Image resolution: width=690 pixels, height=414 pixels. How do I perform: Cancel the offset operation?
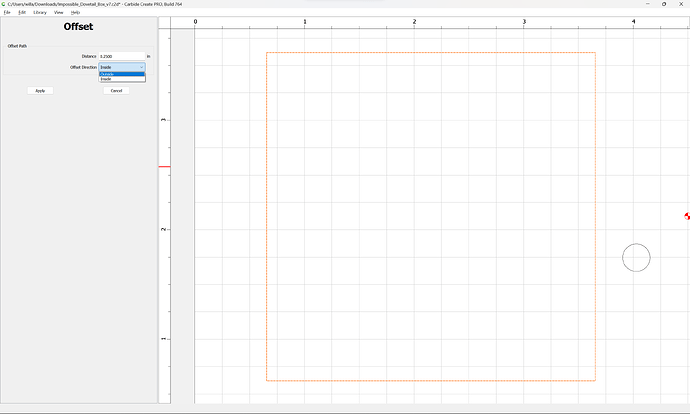[116, 91]
